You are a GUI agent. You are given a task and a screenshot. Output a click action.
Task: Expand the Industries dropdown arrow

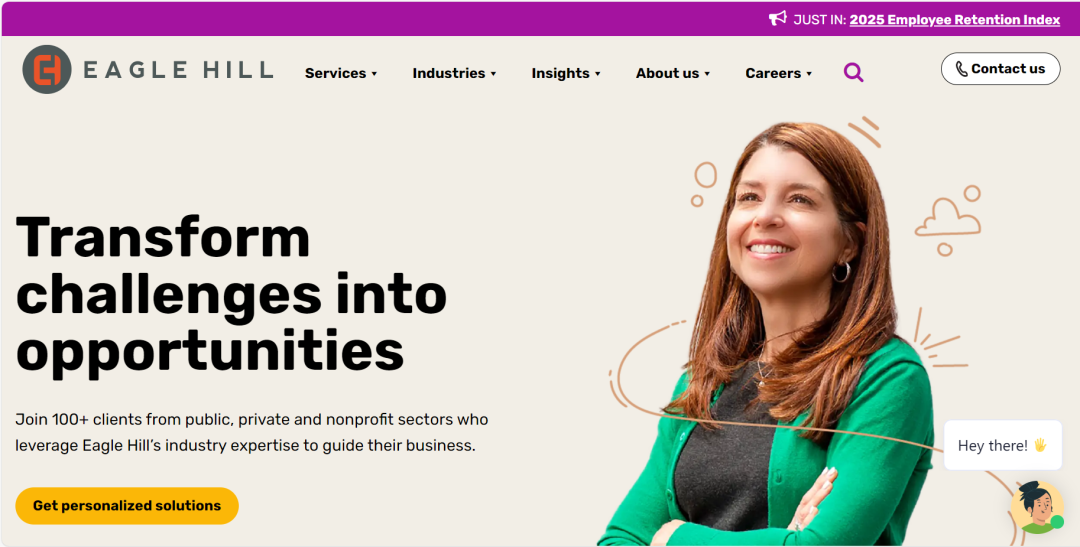click(x=493, y=74)
